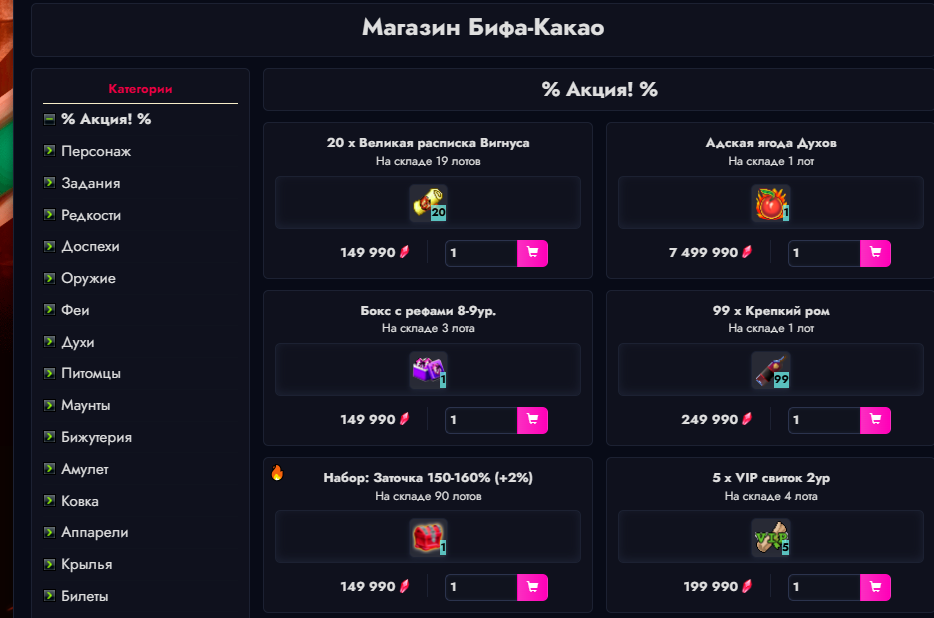The width and height of the screenshot is (934, 618).
Task: Collapse the % Акция! % category
Action: point(49,119)
